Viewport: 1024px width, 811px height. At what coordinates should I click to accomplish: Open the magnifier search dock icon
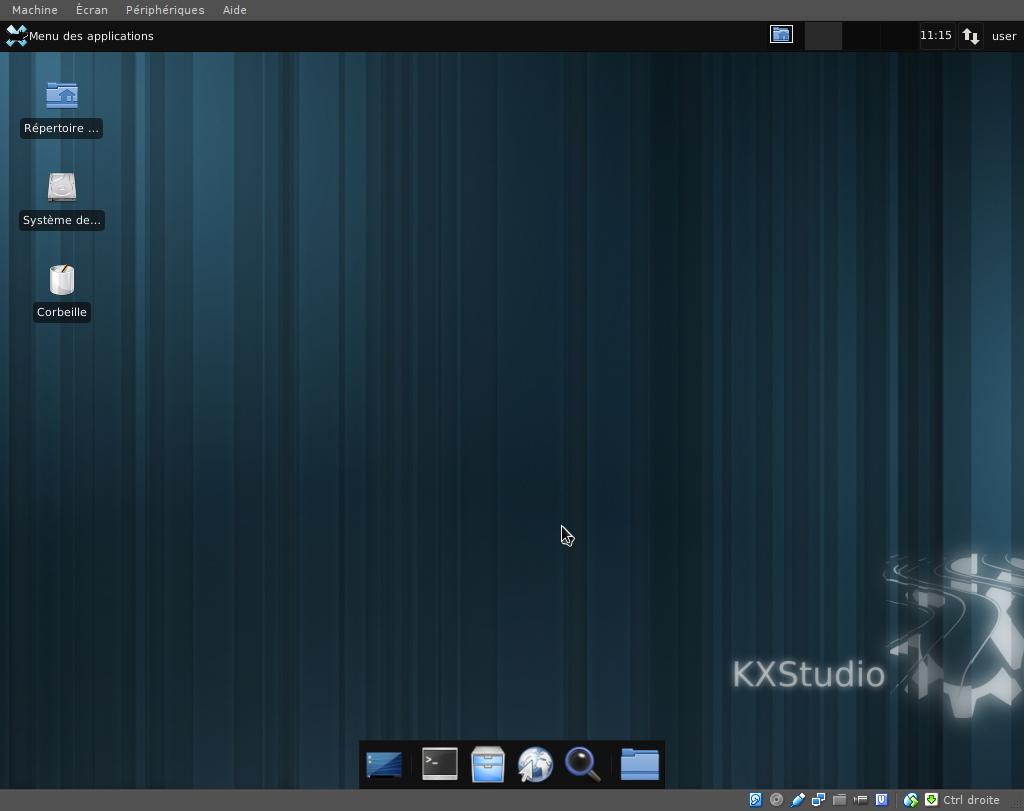coord(583,764)
